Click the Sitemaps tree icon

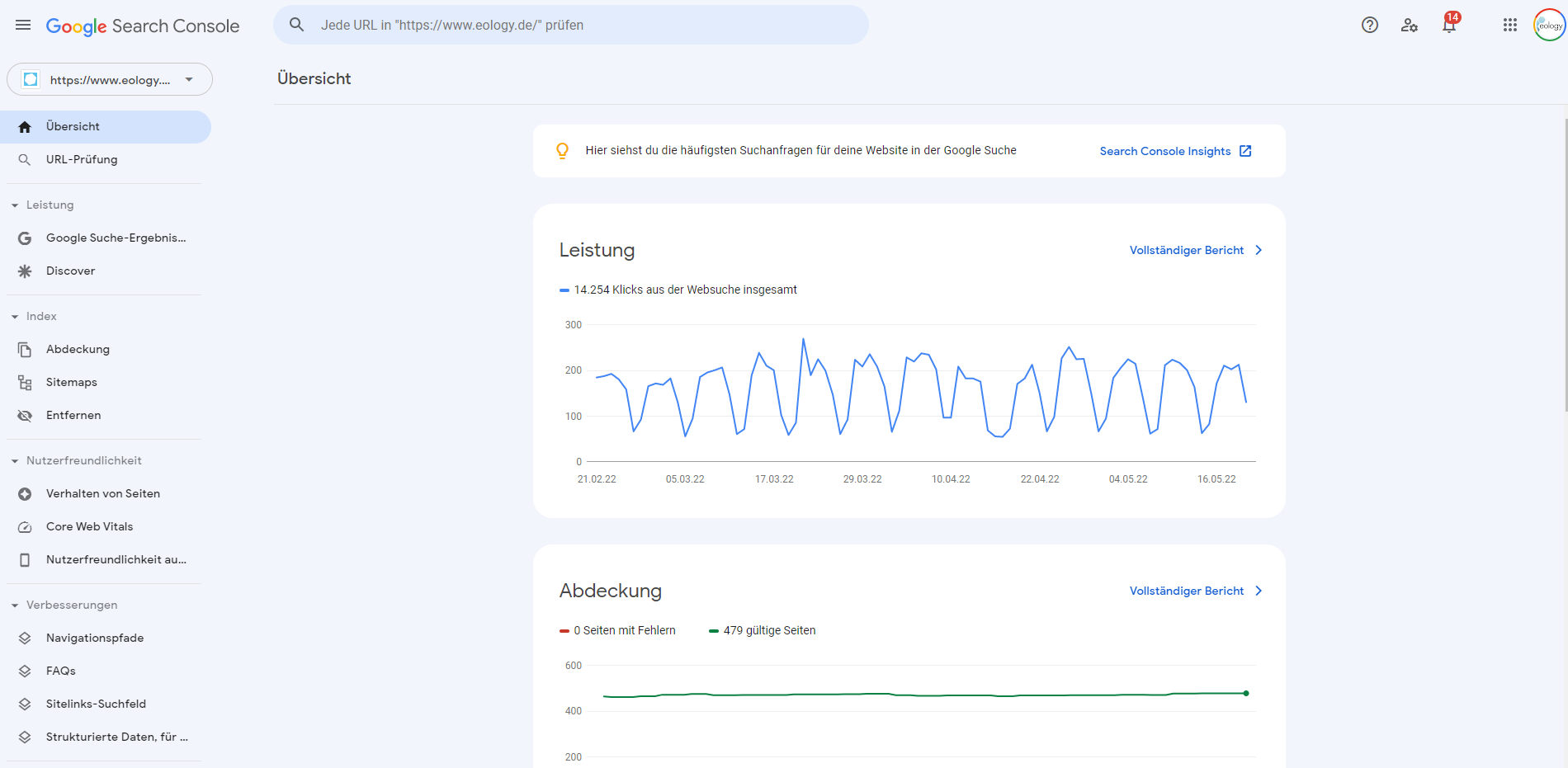click(x=25, y=383)
